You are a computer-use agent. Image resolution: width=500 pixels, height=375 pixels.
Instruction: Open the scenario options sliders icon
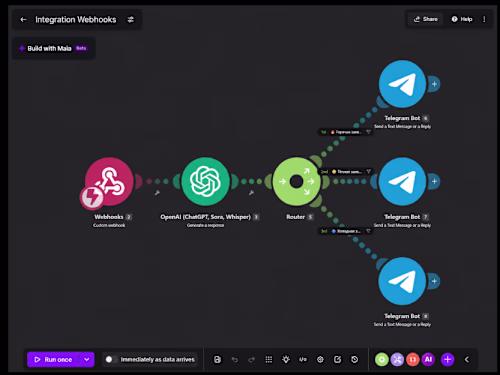[131, 20]
